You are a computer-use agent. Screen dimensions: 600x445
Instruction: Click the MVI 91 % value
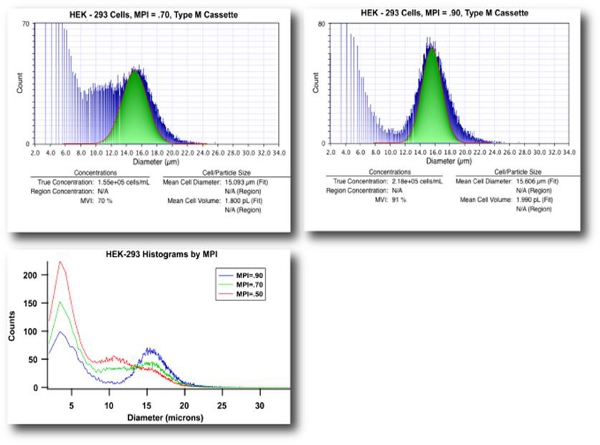coord(399,200)
